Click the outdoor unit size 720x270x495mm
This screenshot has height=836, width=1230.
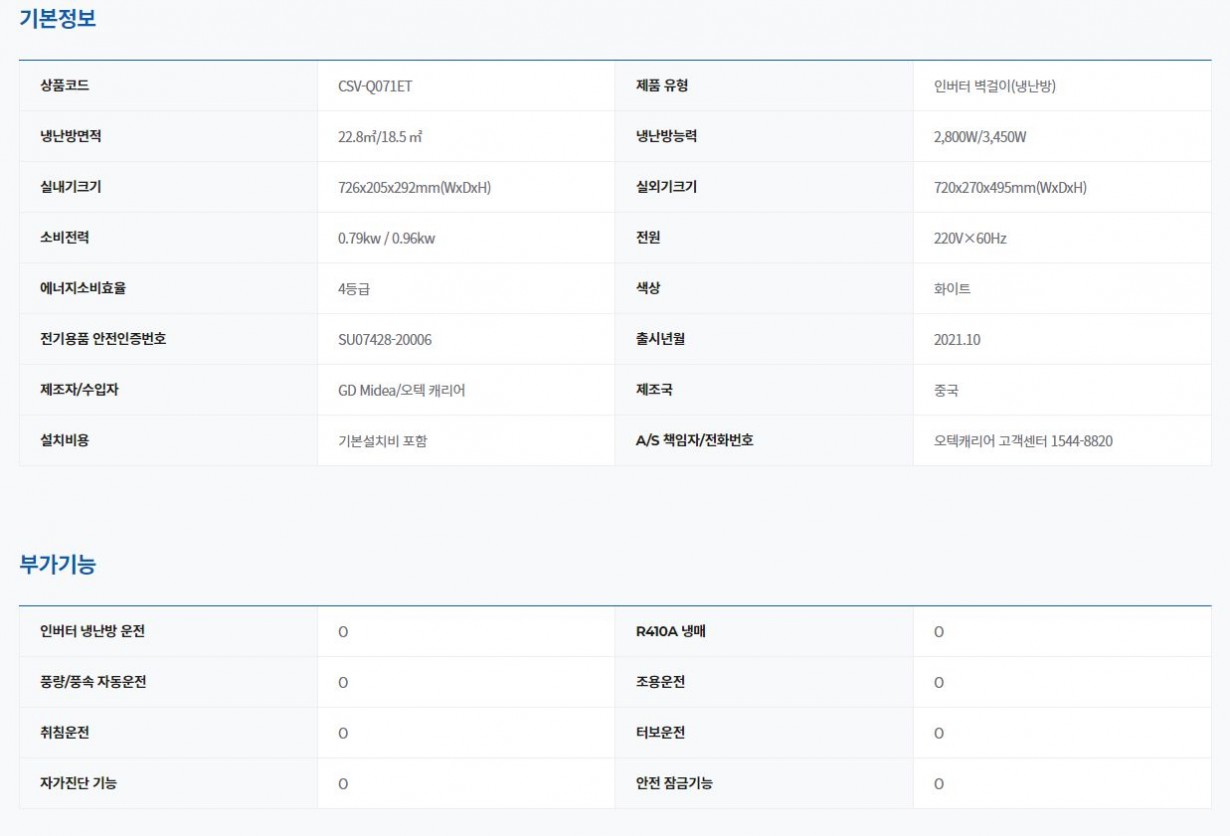1009,188
